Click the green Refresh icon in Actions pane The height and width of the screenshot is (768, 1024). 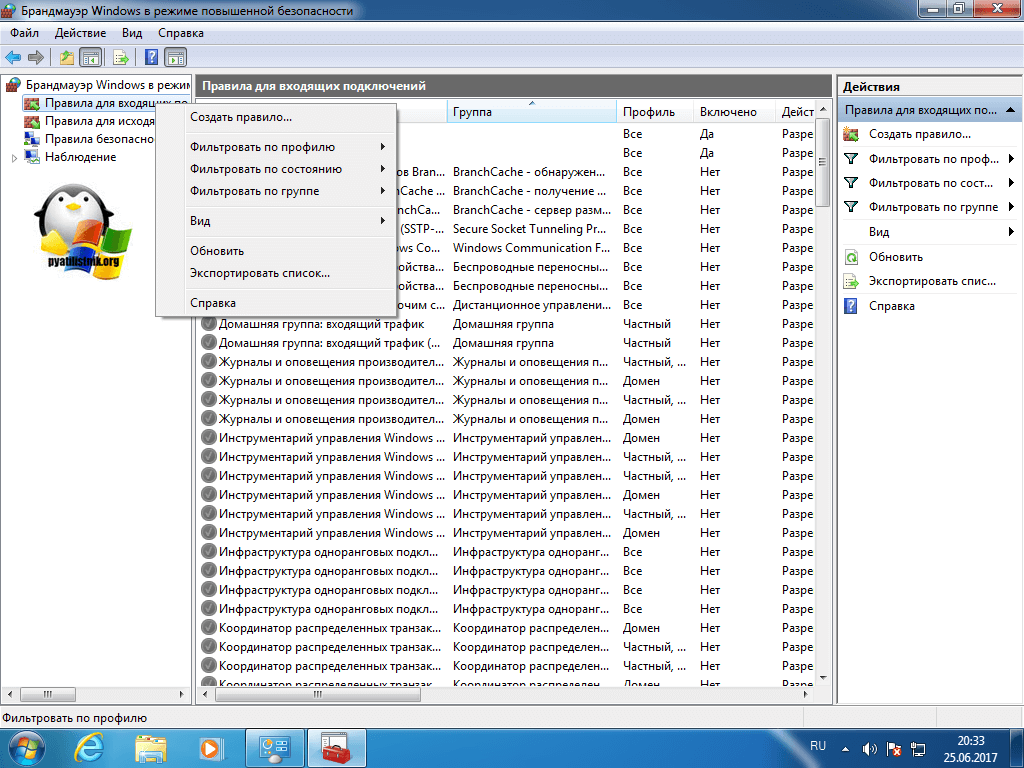851,257
